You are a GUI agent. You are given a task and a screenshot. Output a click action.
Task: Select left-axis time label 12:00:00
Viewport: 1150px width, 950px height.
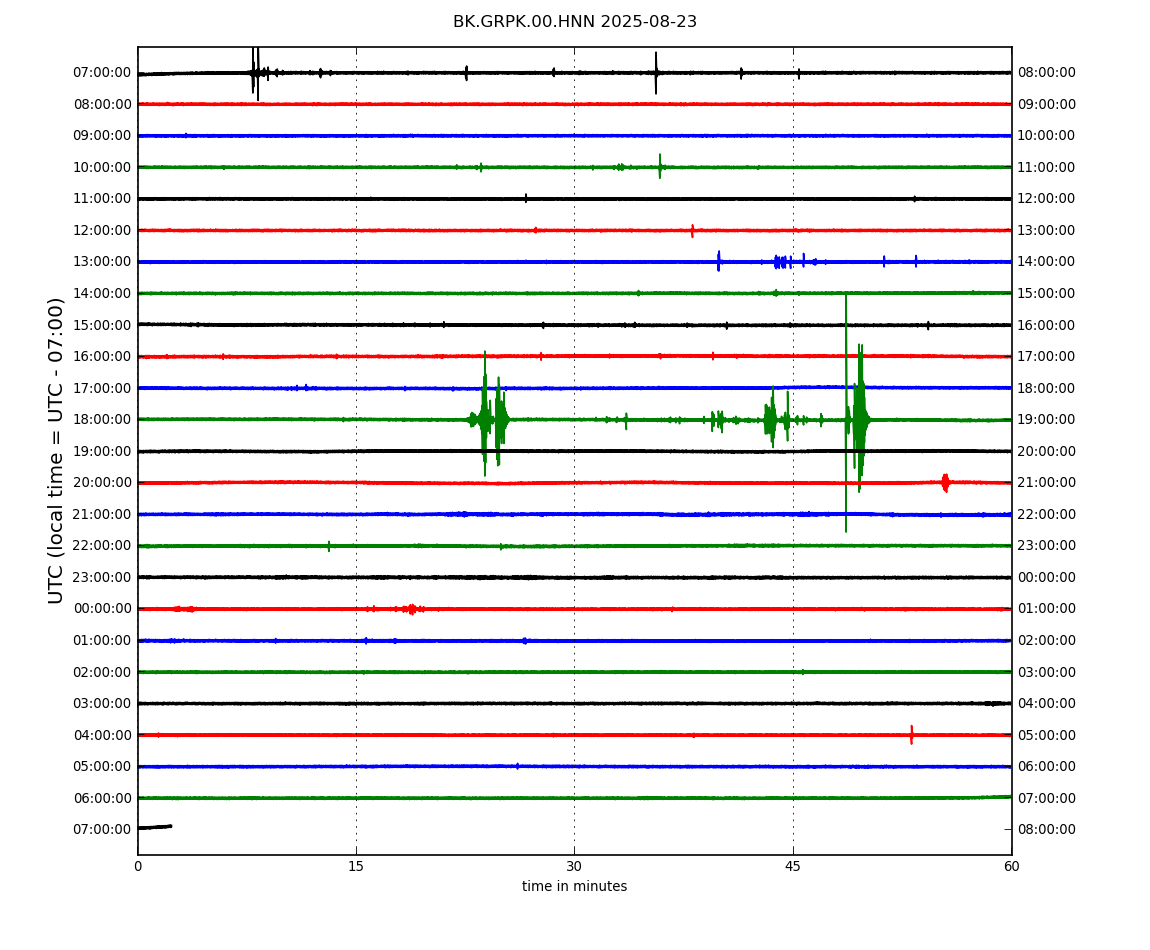103,230
